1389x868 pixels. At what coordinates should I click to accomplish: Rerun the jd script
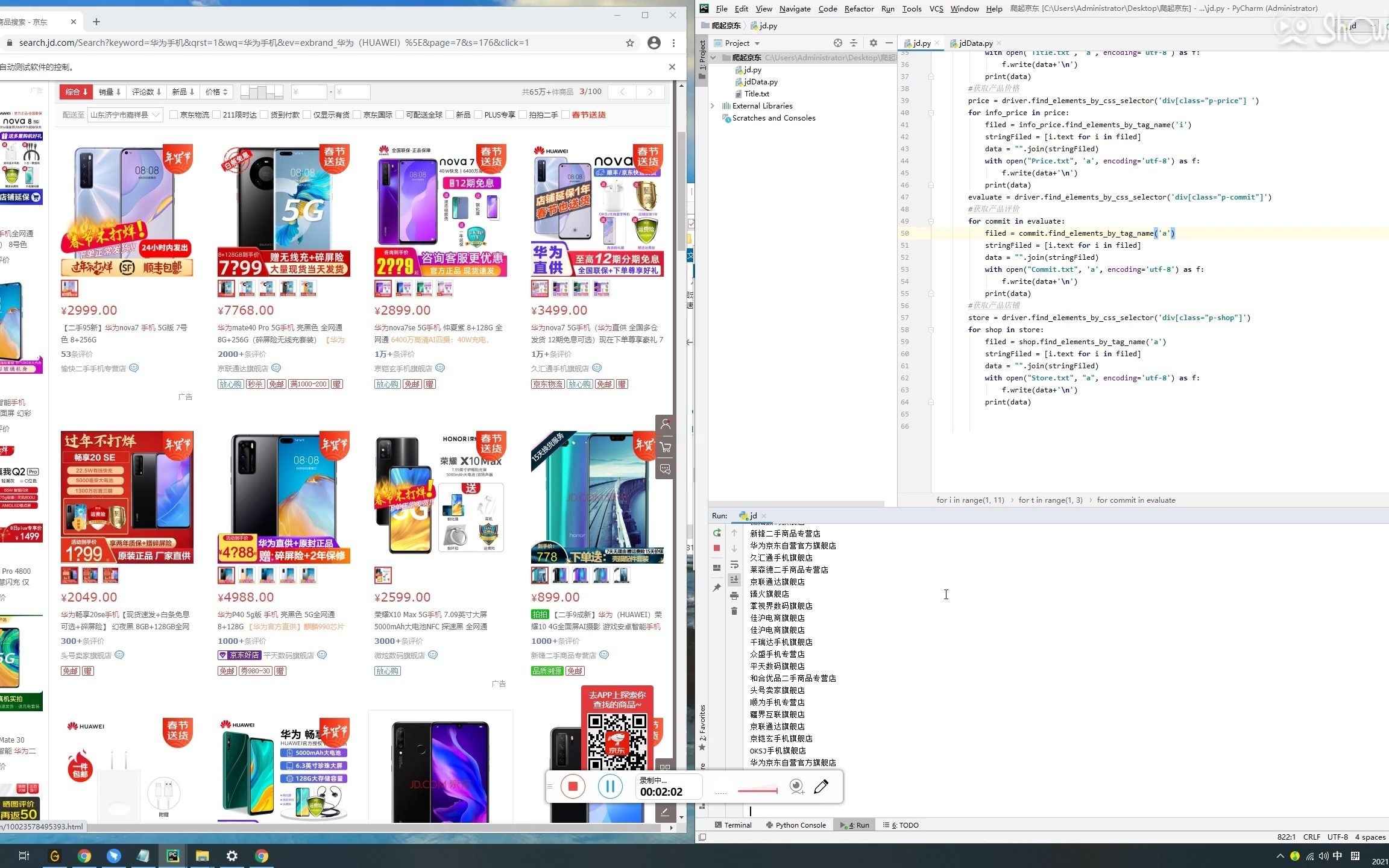point(717,533)
